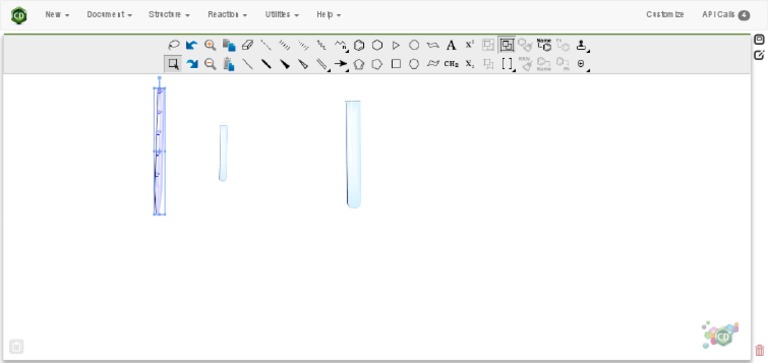Open the Document menu
Viewport: 768px width, 363px height.
[109, 15]
